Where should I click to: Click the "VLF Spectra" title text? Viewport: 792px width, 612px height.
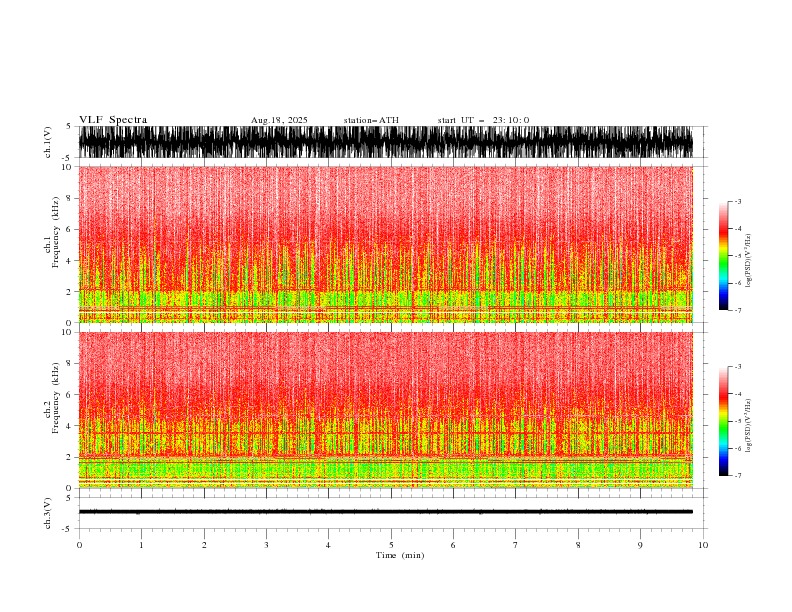pos(113,120)
